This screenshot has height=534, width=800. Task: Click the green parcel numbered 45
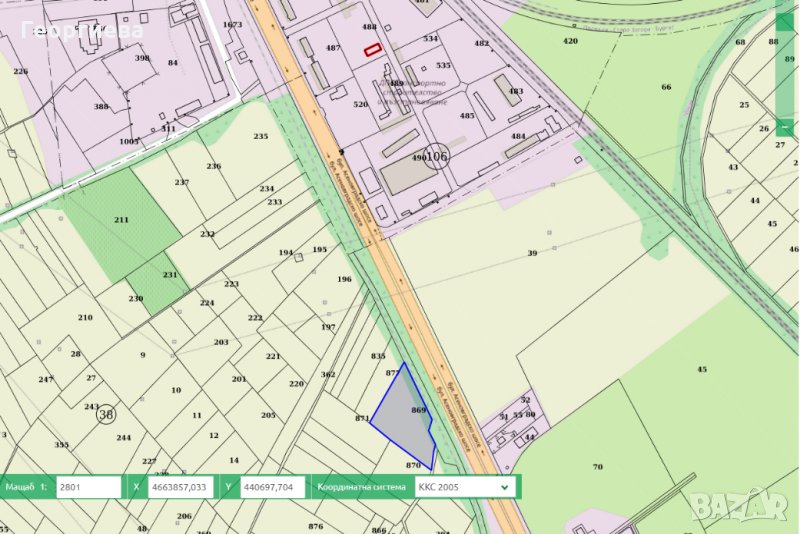[x=700, y=370]
